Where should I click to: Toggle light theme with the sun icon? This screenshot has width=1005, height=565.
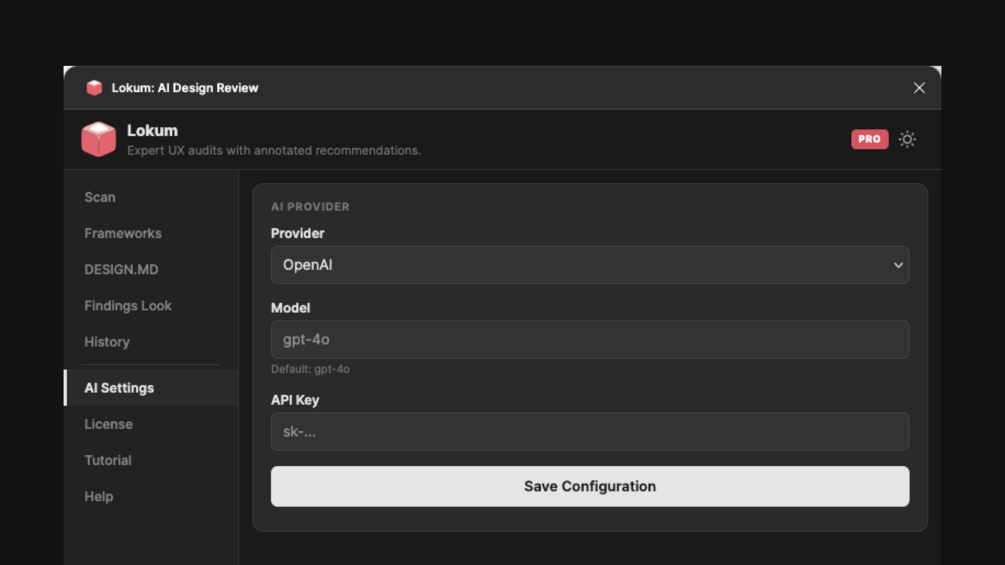pyautogui.click(x=907, y=139)
